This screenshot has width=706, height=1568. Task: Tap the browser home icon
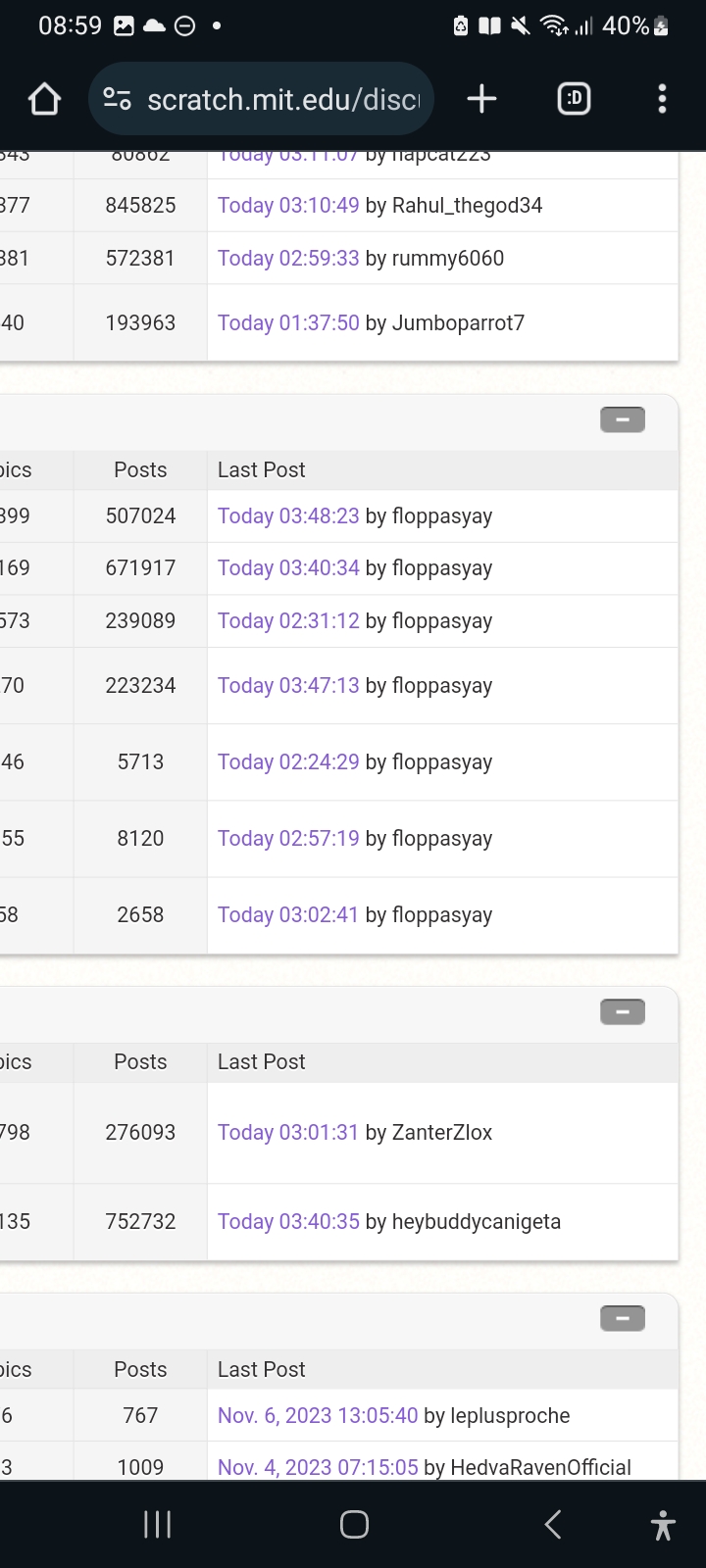click(45, 99)
